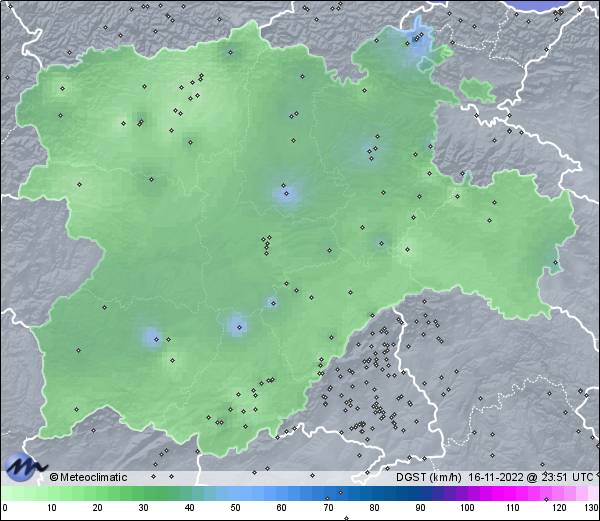The height and width of the screenshot is (521, 600).
Task: Click the 20 label on the legend
Action: 98,508
